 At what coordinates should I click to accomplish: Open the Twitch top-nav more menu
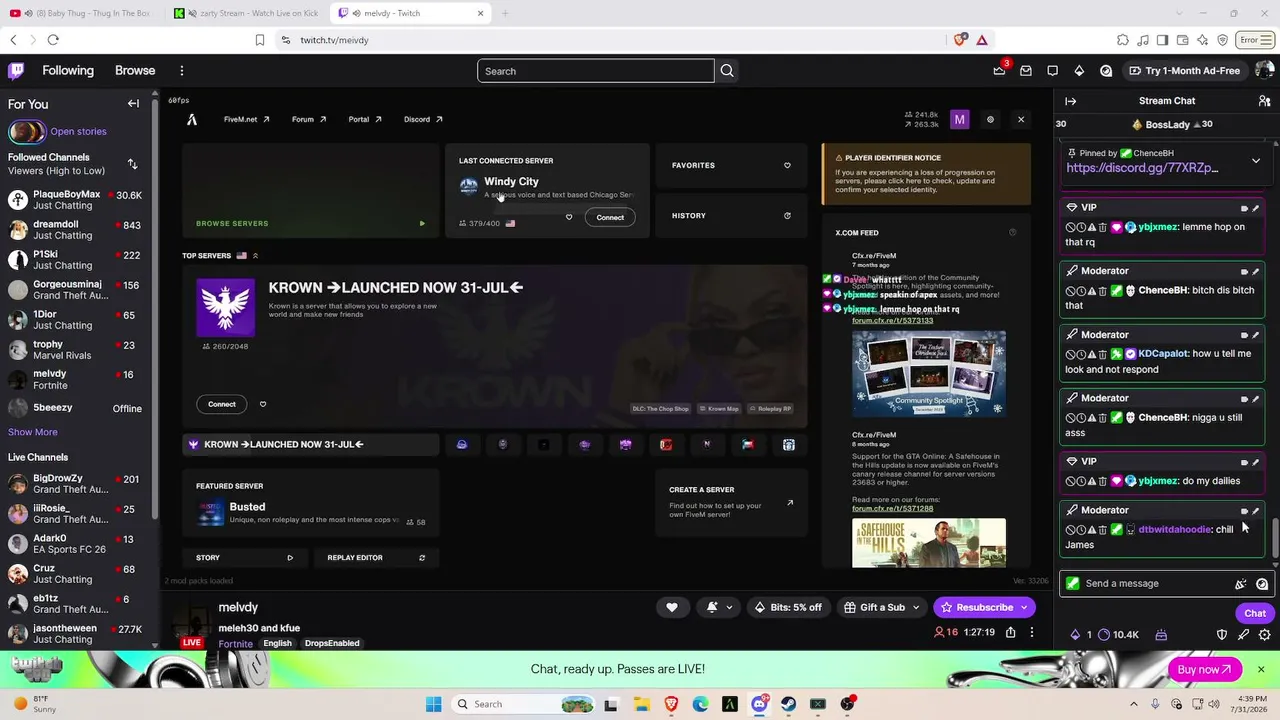(x=182, y=71)
